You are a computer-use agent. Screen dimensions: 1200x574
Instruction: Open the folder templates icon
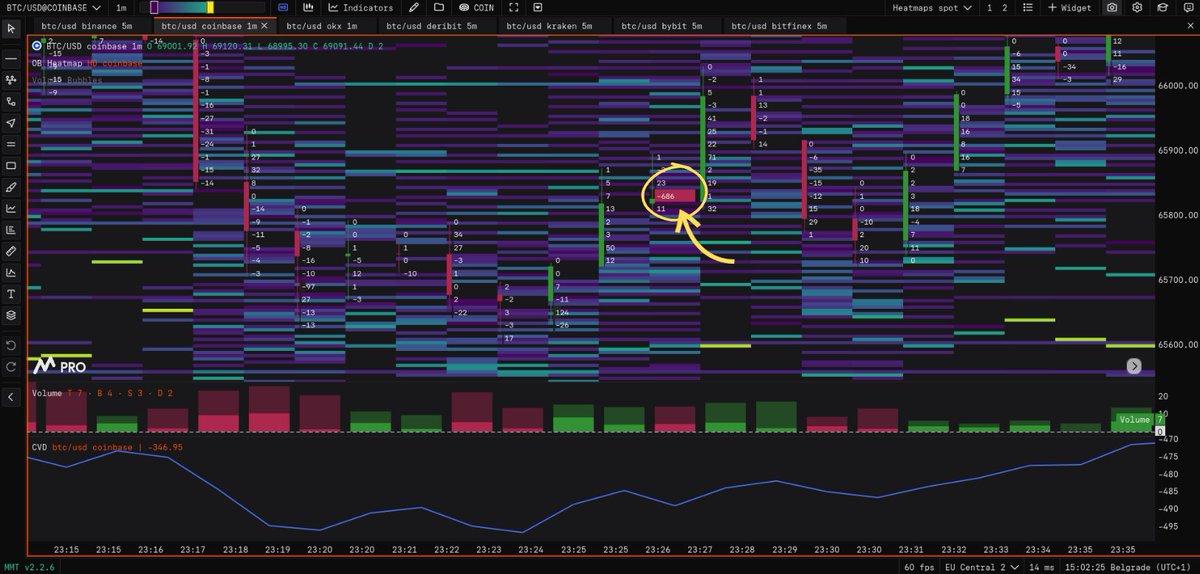coord(438,7)
